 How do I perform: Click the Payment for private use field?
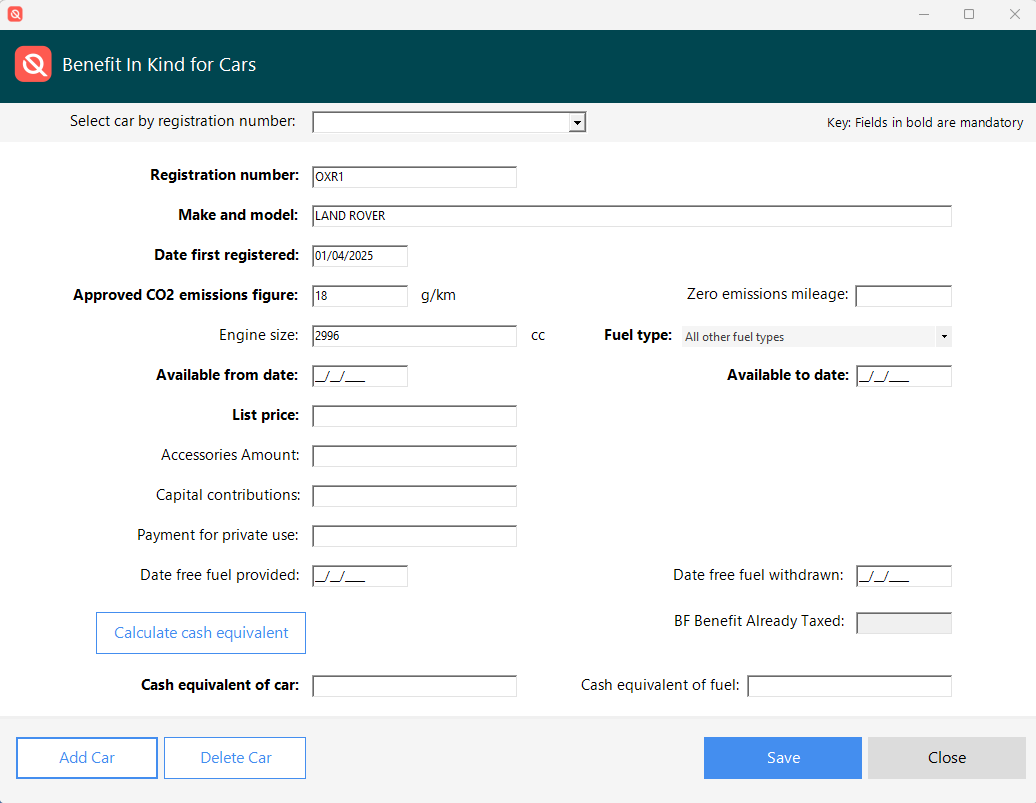(414, 536)
